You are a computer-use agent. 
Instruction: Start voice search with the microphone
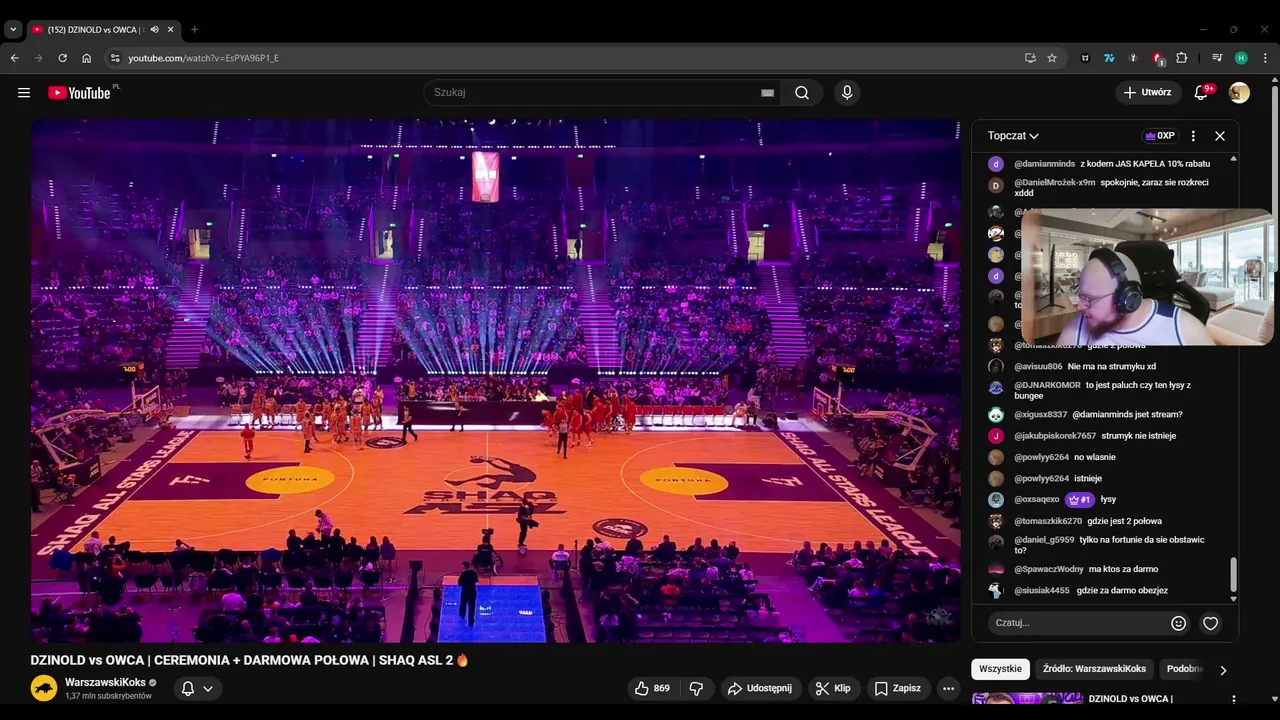coord(847,93)
